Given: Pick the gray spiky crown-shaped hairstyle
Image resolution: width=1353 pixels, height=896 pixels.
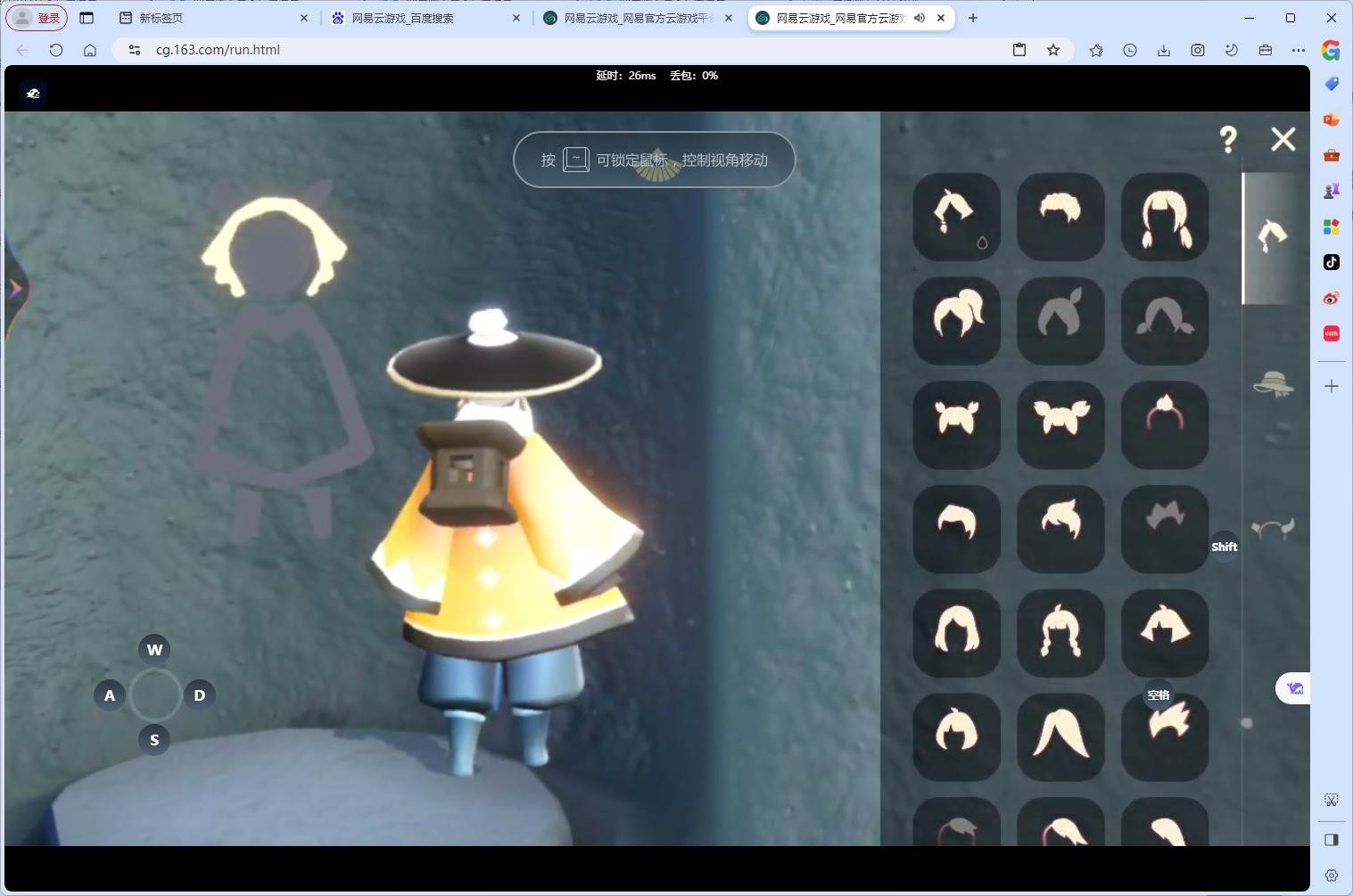Looking at the screenshot, I should point(1165,529).
